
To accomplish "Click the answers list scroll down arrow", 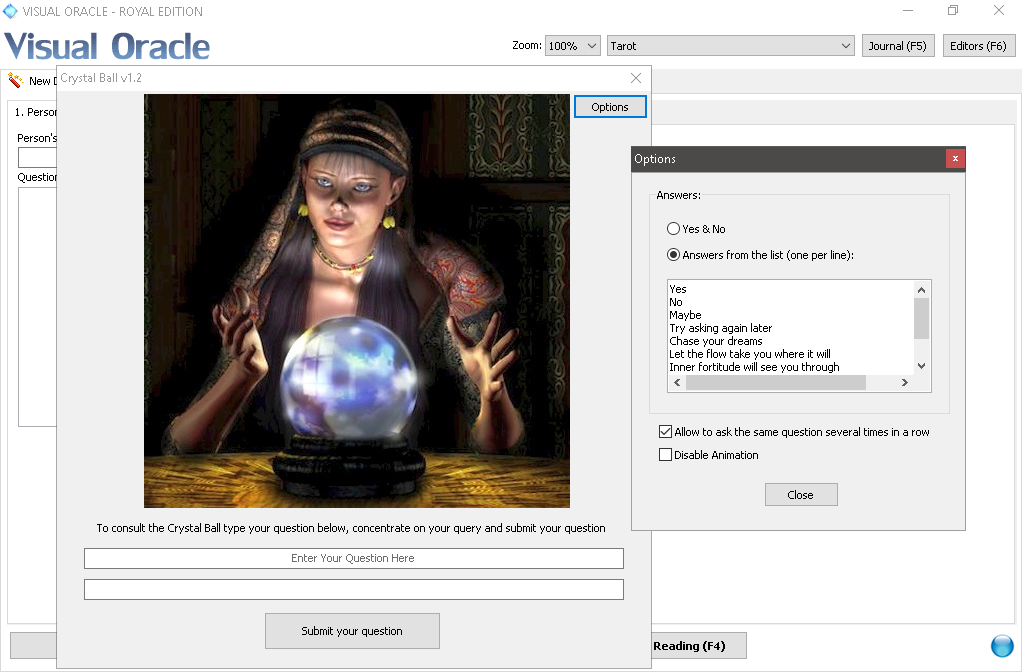I will [x=921, y=366].
